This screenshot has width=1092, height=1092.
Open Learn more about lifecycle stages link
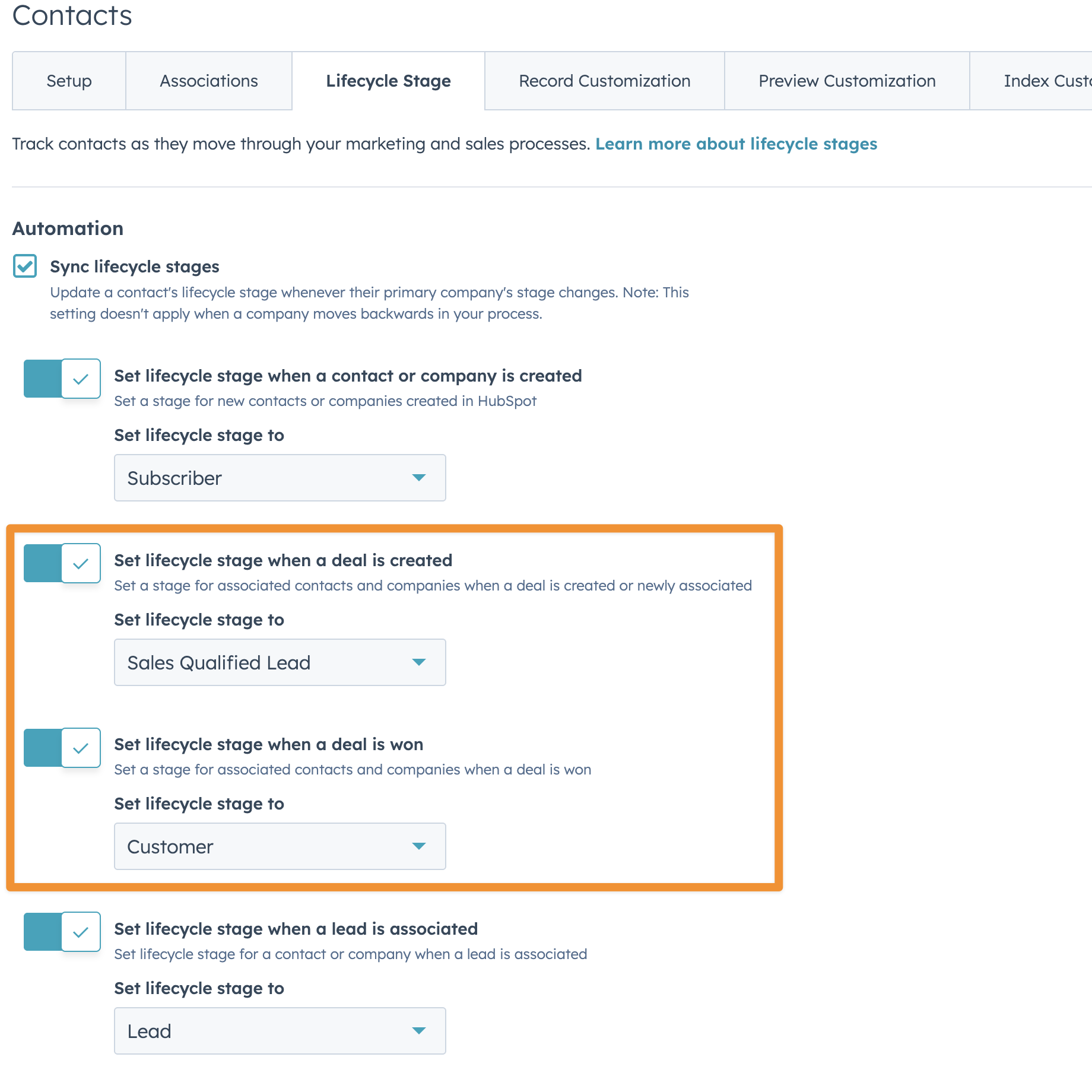[736, 144]
